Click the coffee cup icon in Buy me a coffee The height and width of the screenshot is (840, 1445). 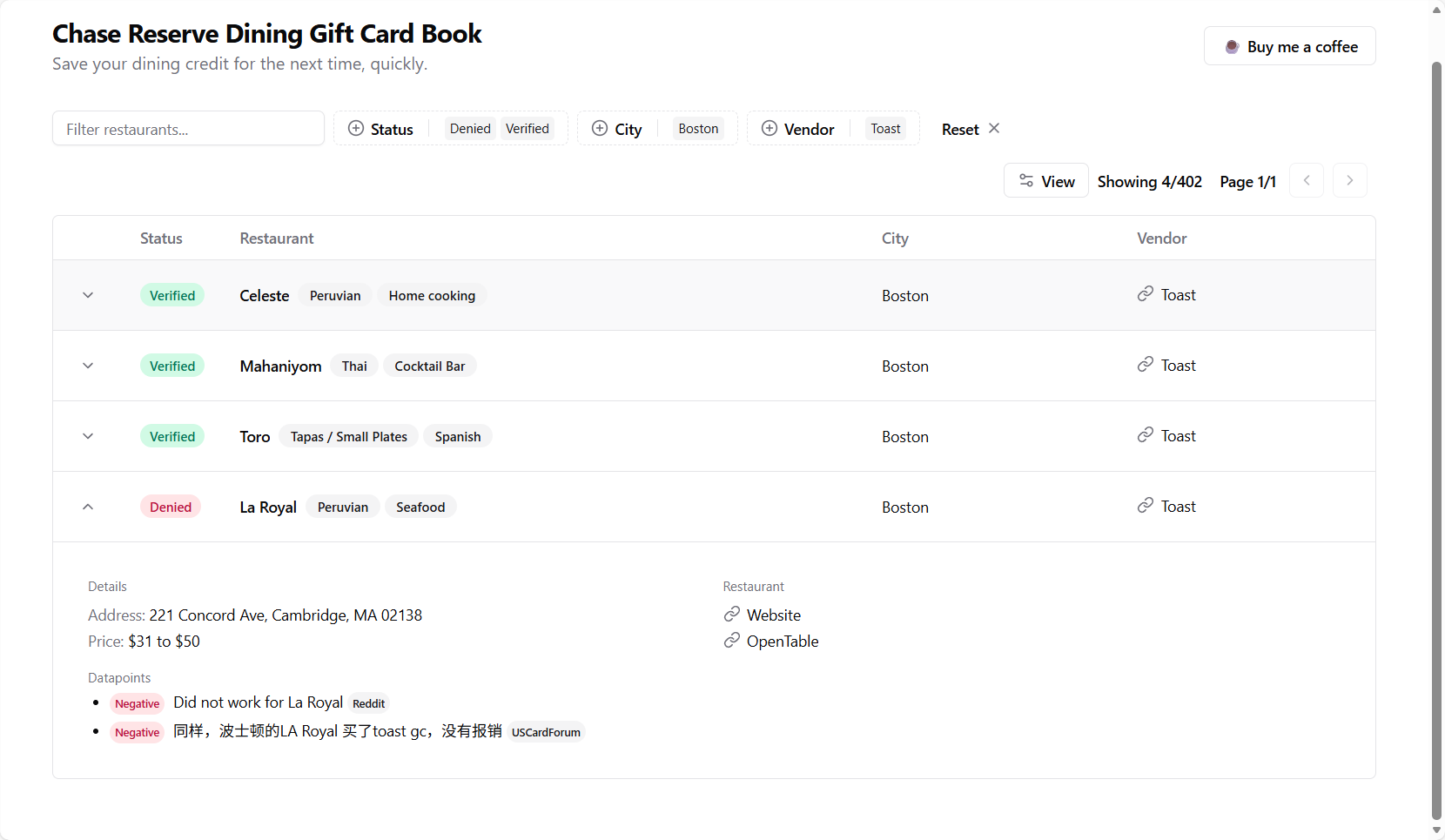(x=1232, y=47)
